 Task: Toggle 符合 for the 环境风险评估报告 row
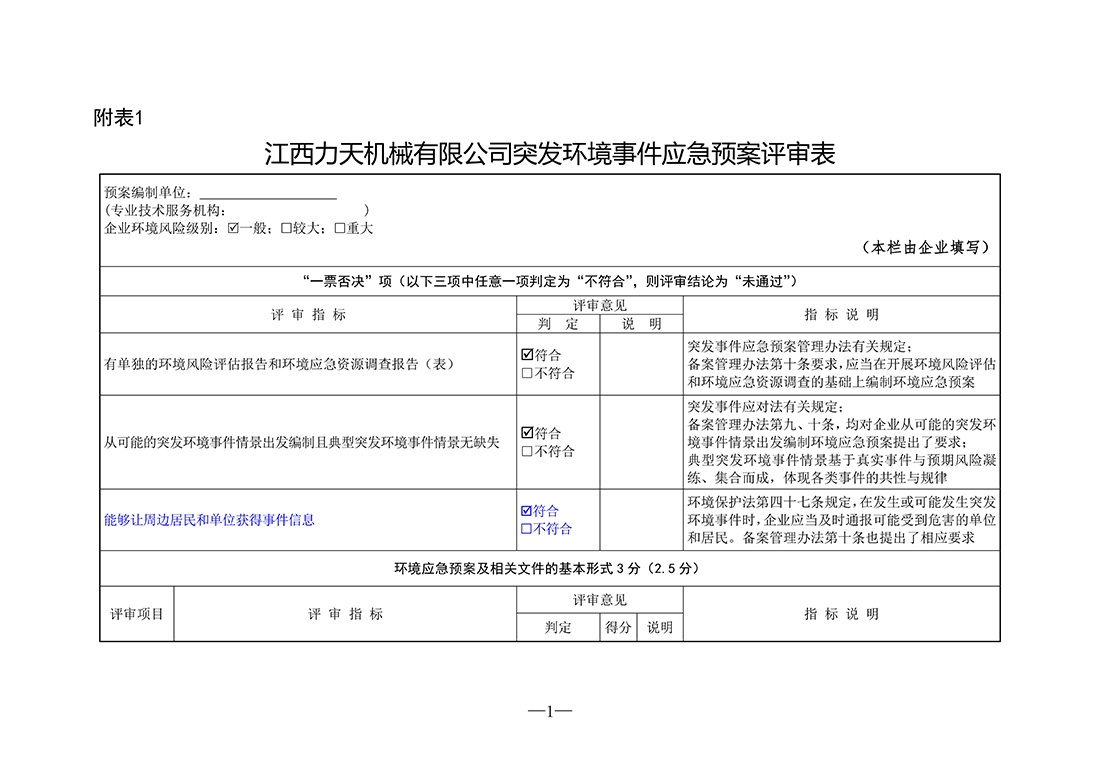(x=527, y=355)
